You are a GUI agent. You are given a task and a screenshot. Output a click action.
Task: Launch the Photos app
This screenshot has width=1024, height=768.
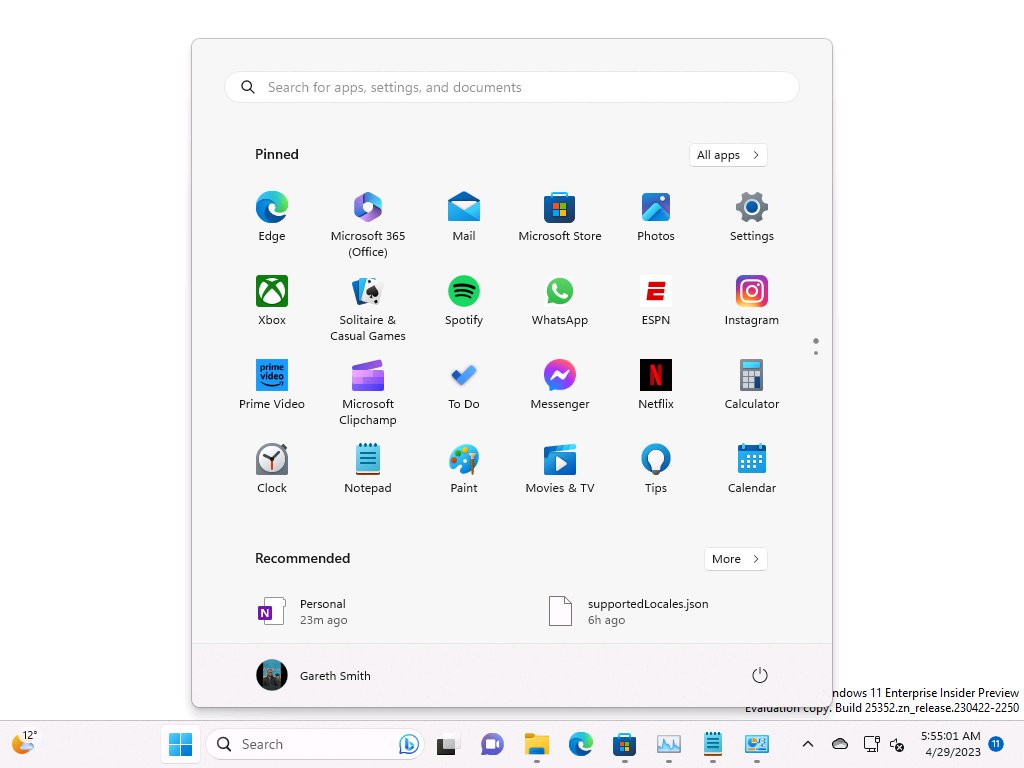(656, 217)
